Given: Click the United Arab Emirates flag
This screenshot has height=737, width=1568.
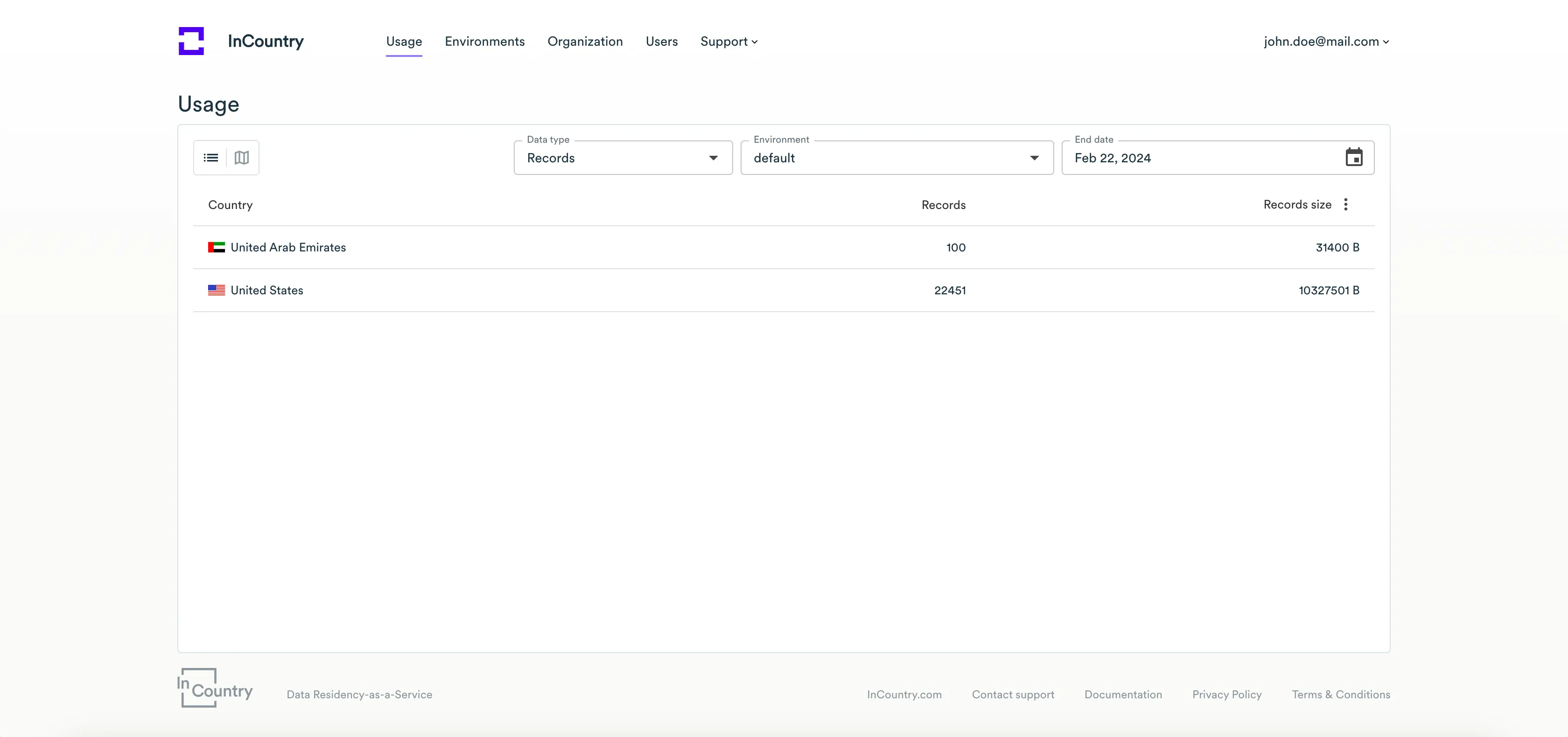Looking at the screenshot, I should coord(216,247).
